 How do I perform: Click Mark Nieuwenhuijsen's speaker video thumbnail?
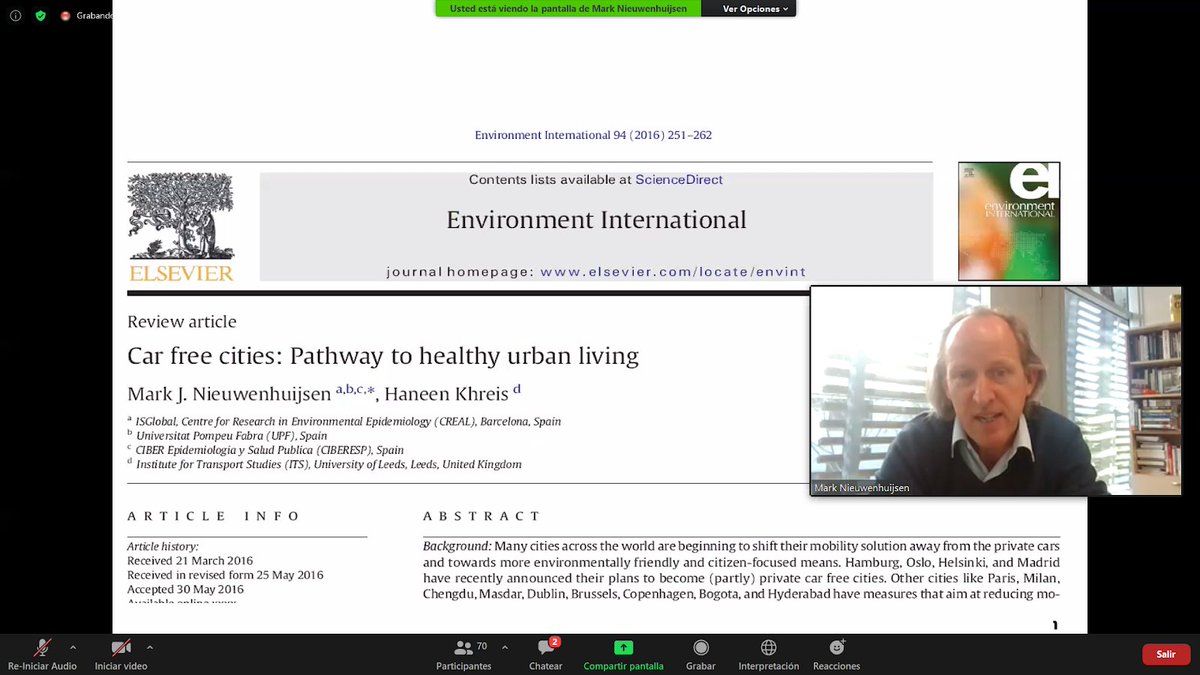click(x=995, y=391)
